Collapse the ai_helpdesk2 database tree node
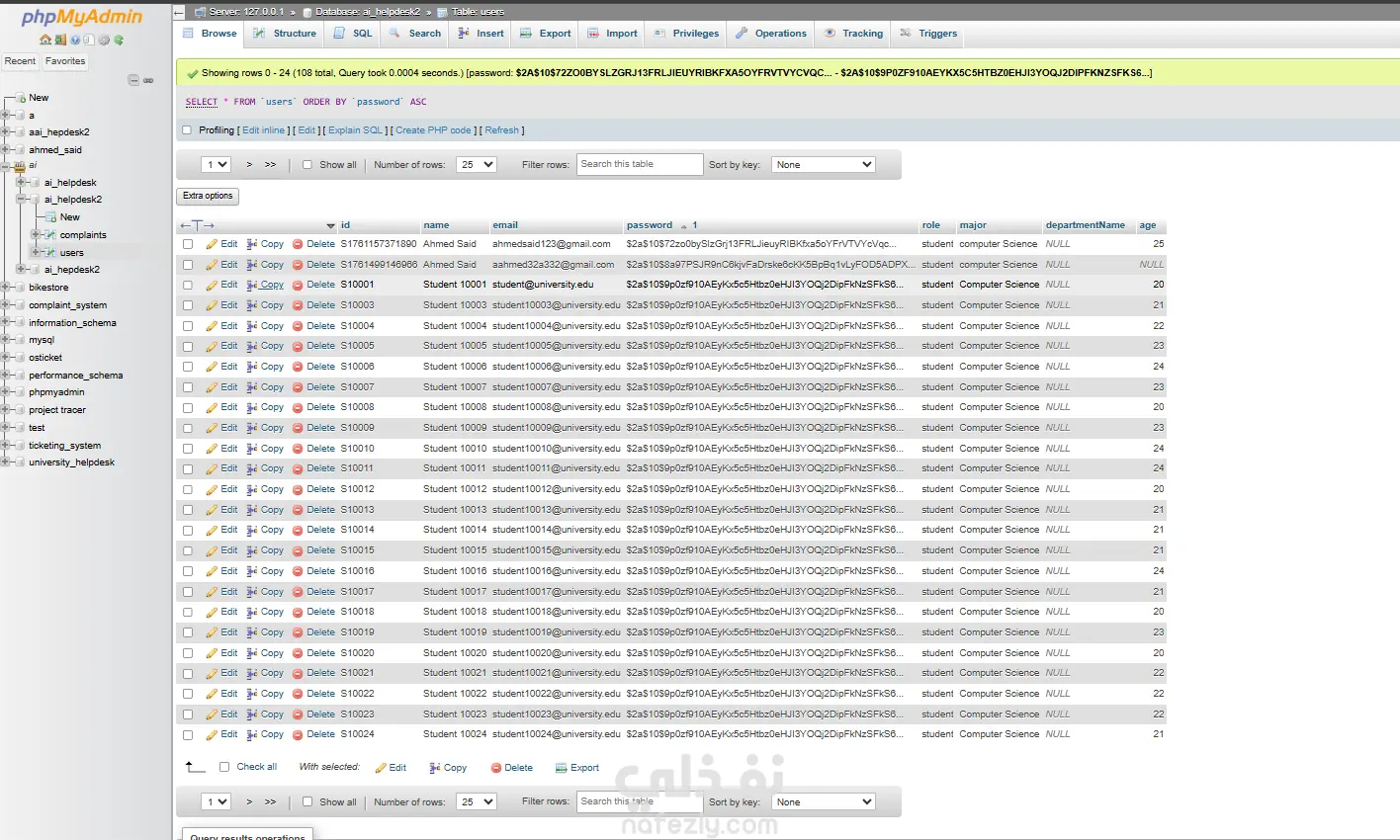Image resolution: width=1400 pixels, height=840 pixels. [21, 200]
